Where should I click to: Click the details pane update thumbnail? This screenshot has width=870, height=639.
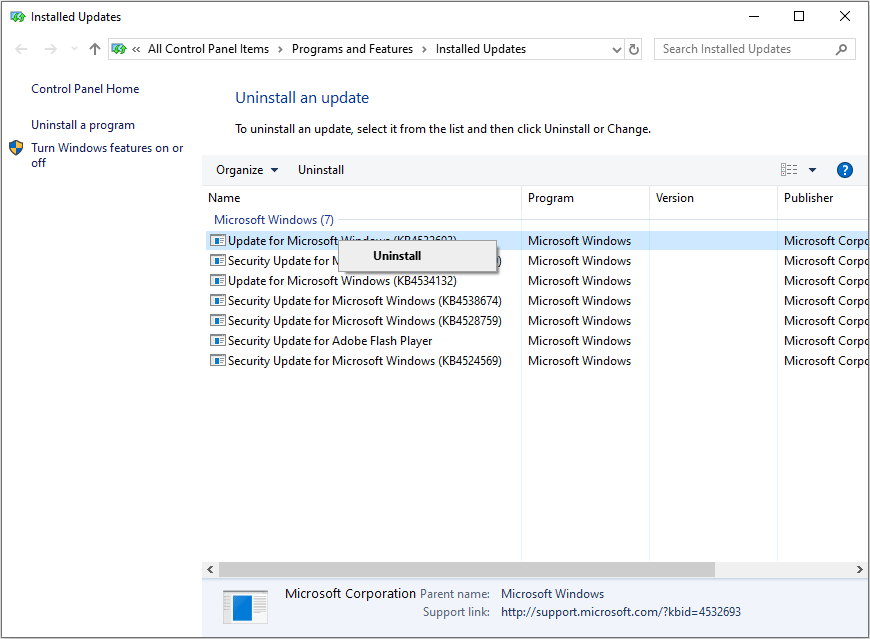pyautogui.click(x=245, y=607)
